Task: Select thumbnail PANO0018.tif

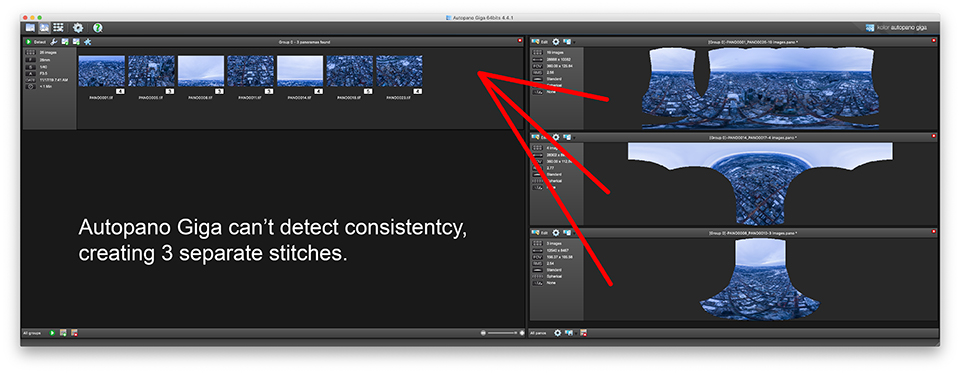Action: 350,71
